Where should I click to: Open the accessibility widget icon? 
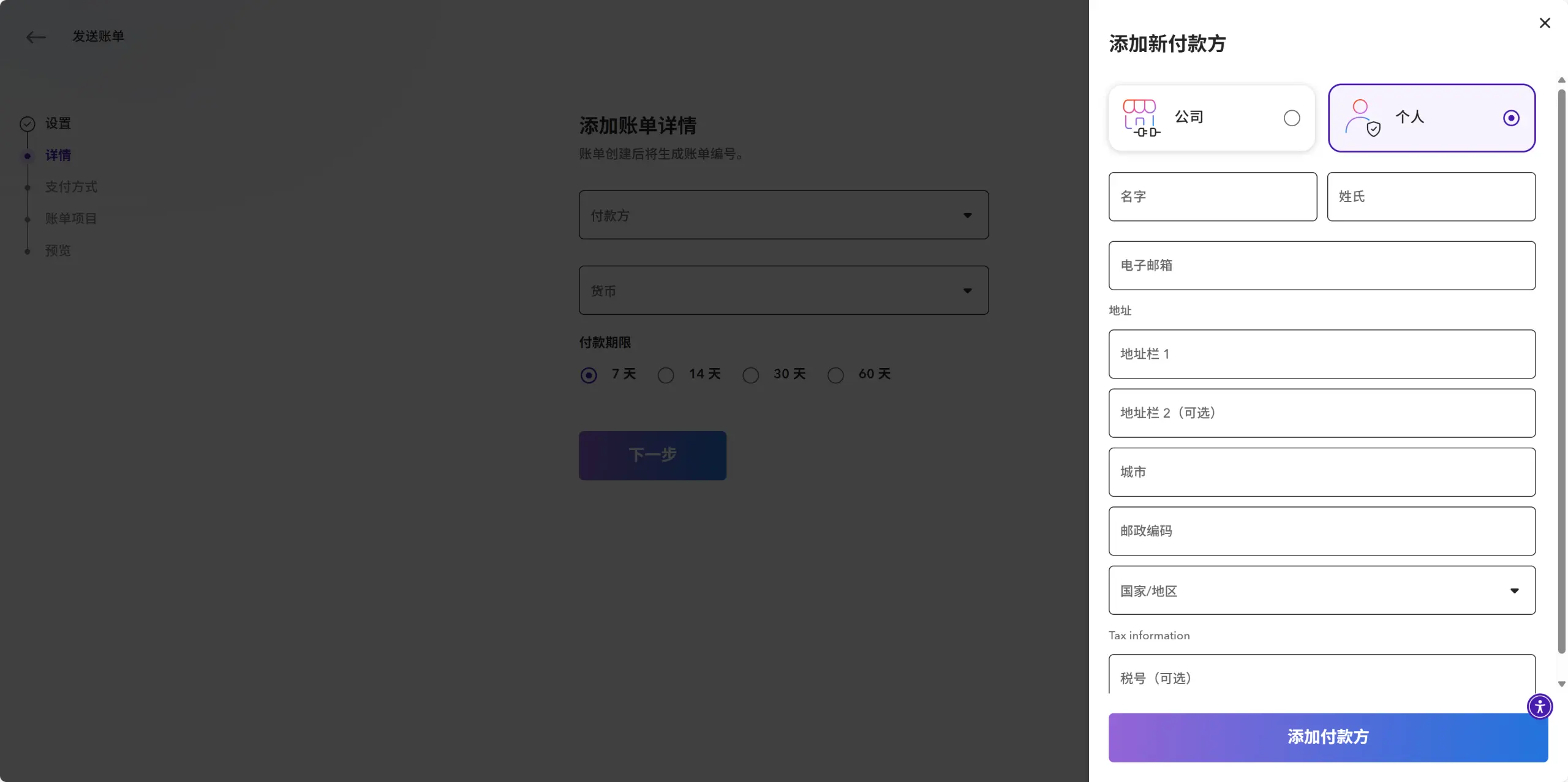[x=1540, y=707]
